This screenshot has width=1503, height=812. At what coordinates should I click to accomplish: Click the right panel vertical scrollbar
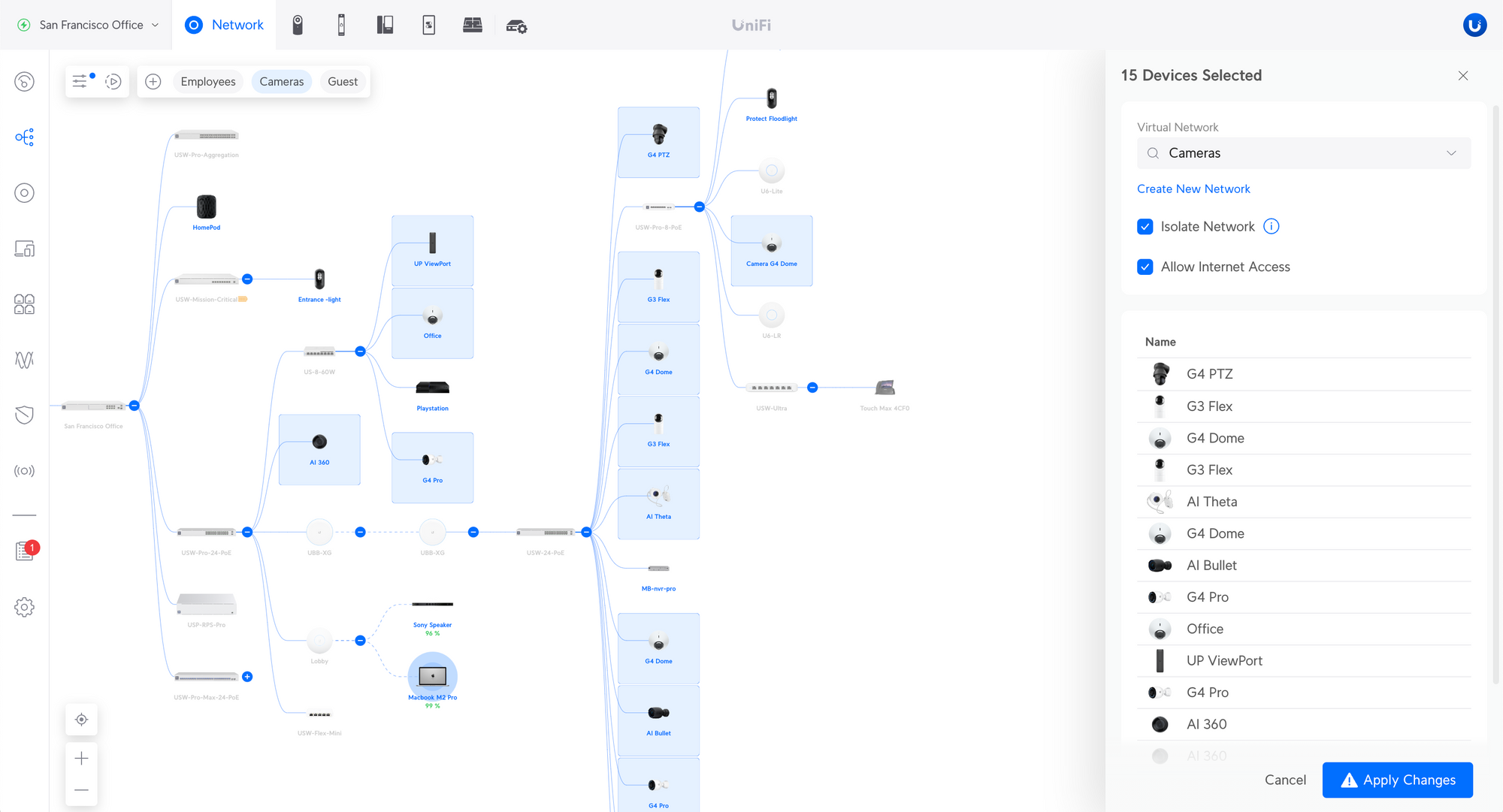(x=1495, y=394)
